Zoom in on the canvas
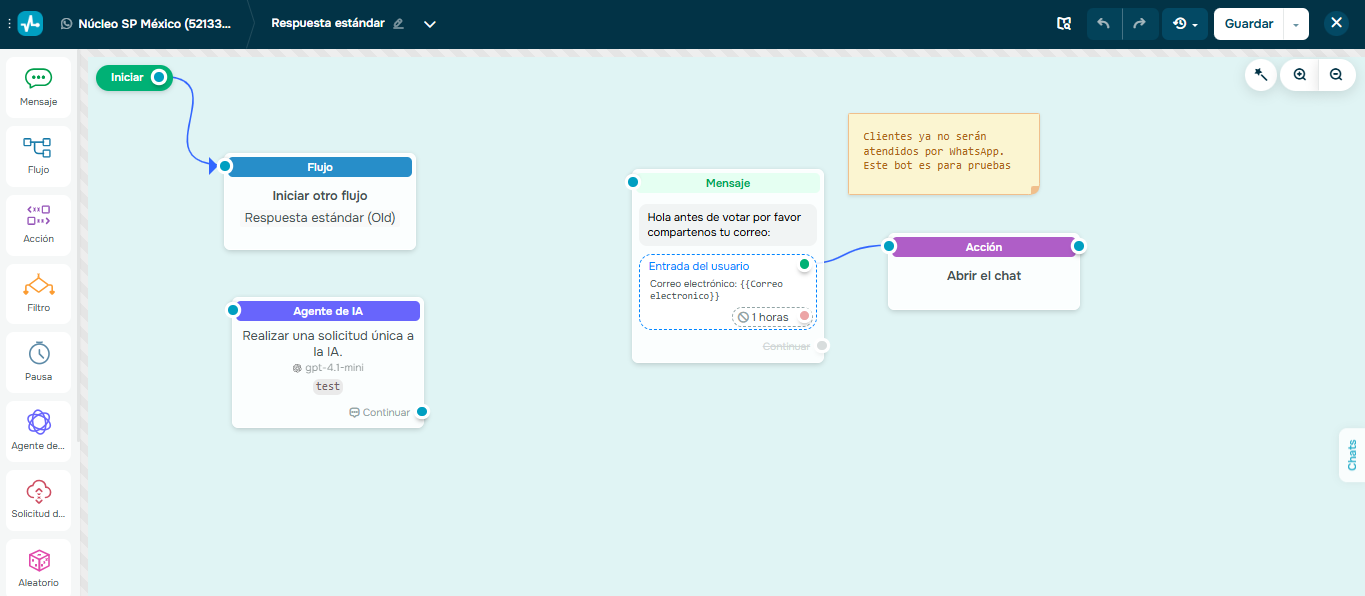This screenshot has height=596, width=1365. (x=1300, y=74)
